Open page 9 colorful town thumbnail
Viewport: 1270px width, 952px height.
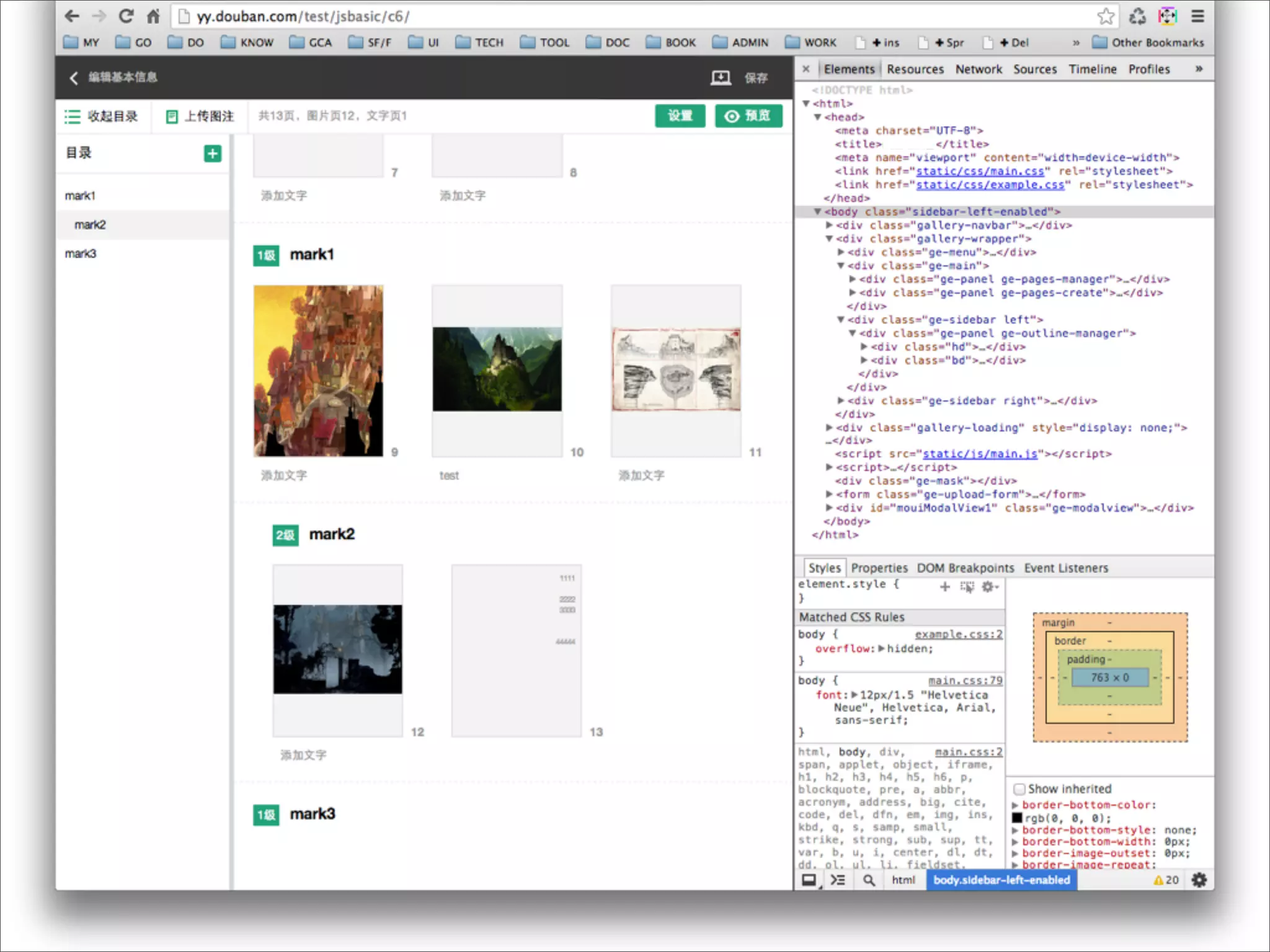318,371
